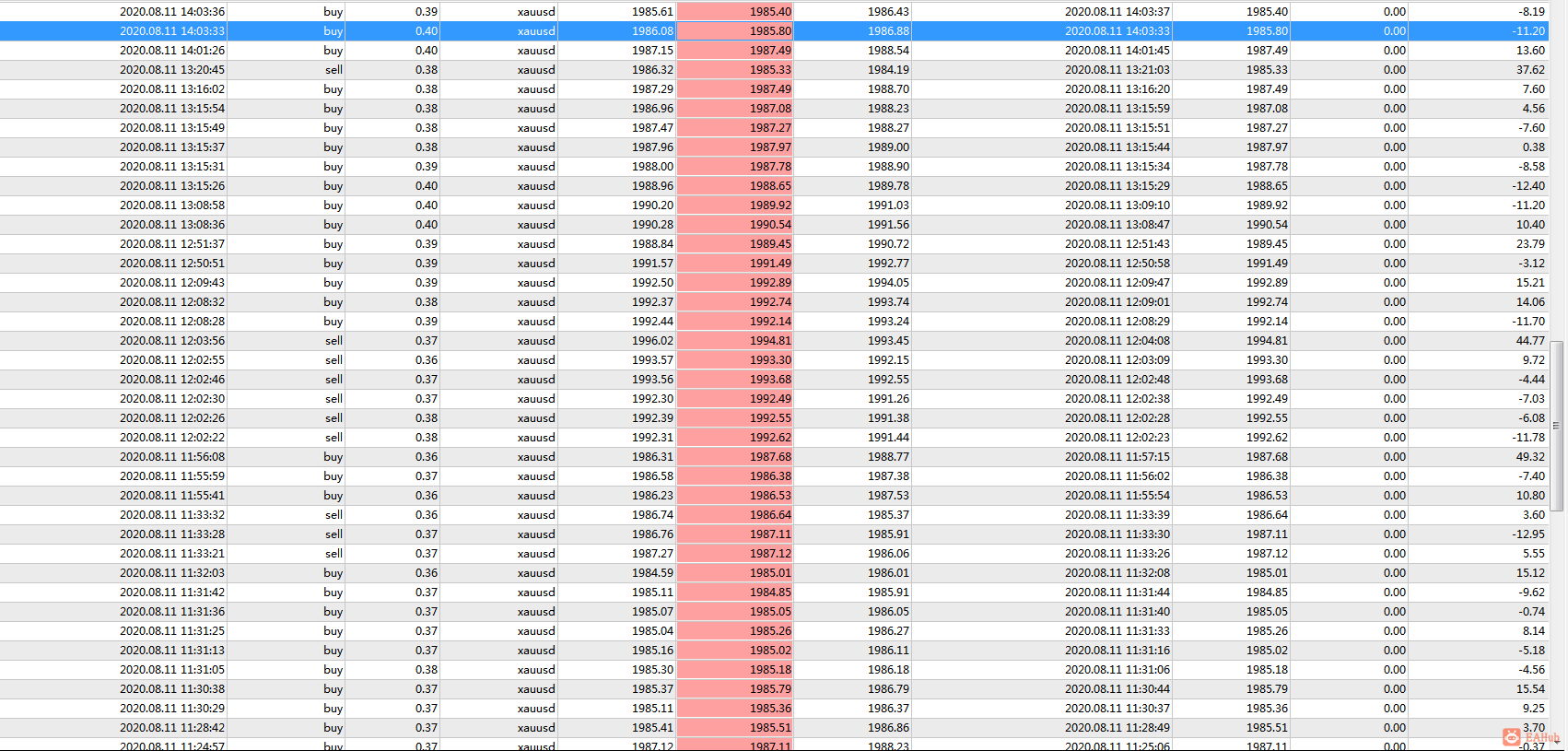Click open time 2020.08.11 12:03:56
The image size is (1568, 751).
pos(172,341)
